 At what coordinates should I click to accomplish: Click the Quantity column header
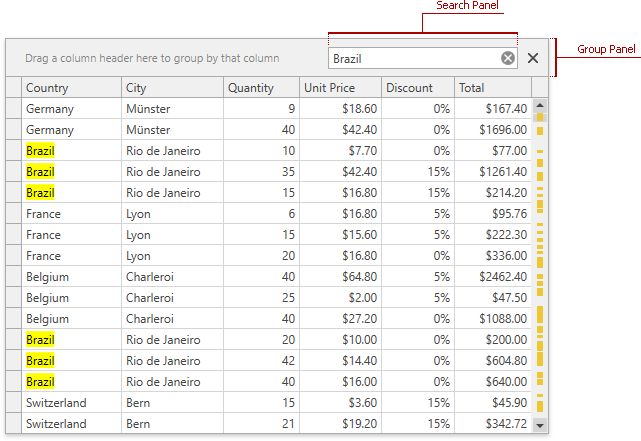click(260, 88)
